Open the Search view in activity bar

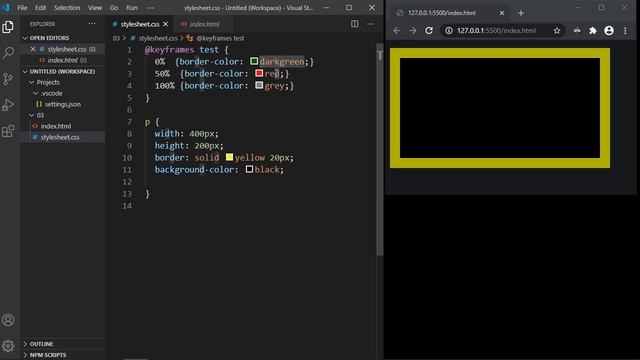click(8, 53)
